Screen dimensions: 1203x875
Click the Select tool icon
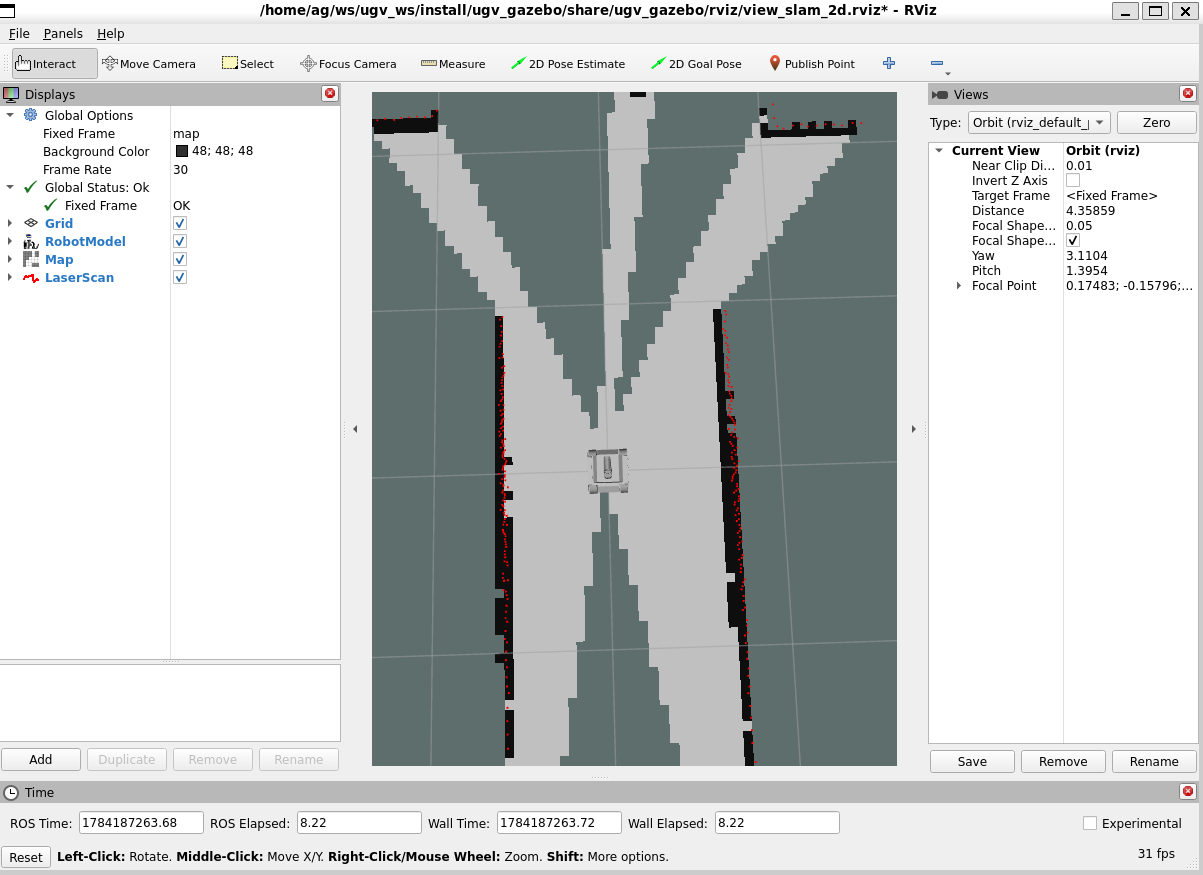tap(230, 63)
